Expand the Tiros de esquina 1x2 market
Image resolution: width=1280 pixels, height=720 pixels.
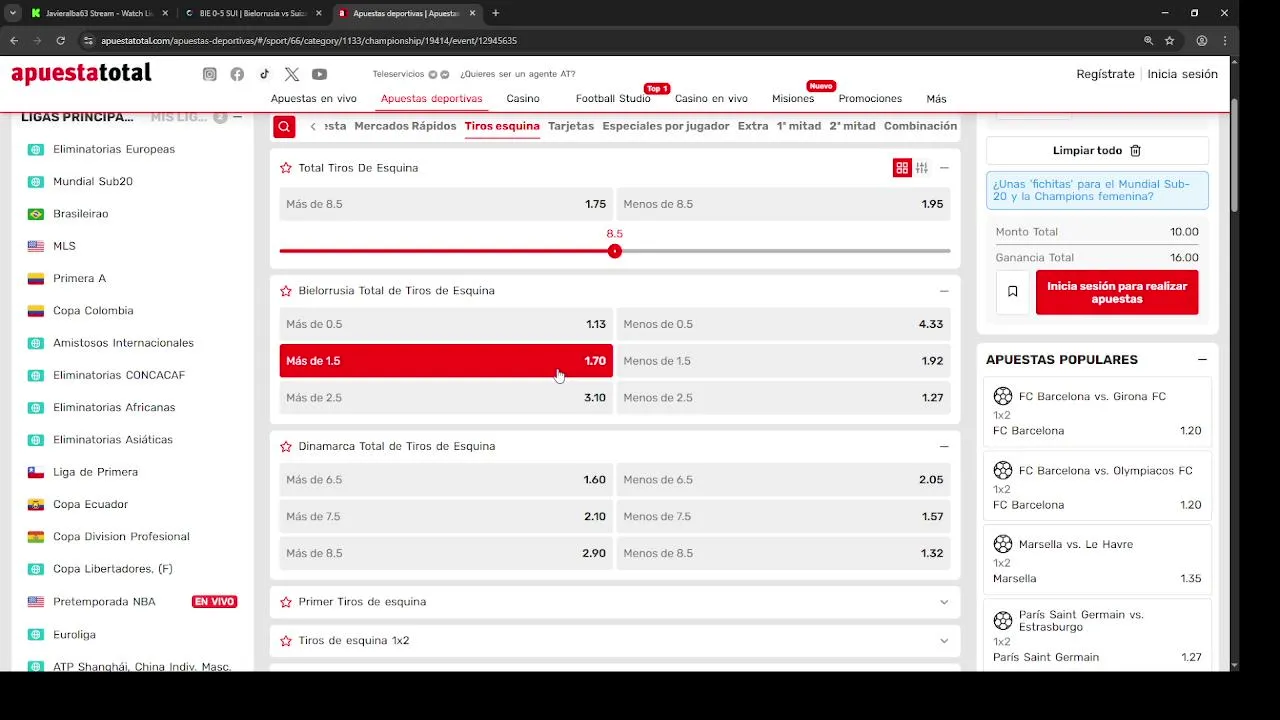pos(944,640)
